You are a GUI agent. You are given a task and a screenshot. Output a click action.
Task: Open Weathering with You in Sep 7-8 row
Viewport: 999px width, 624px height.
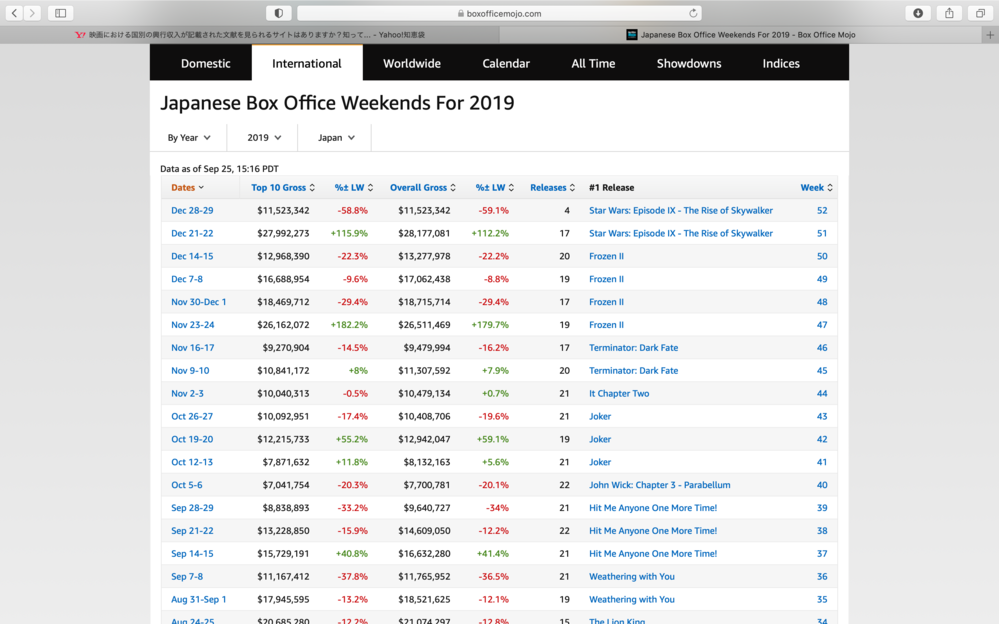(631, 577)
